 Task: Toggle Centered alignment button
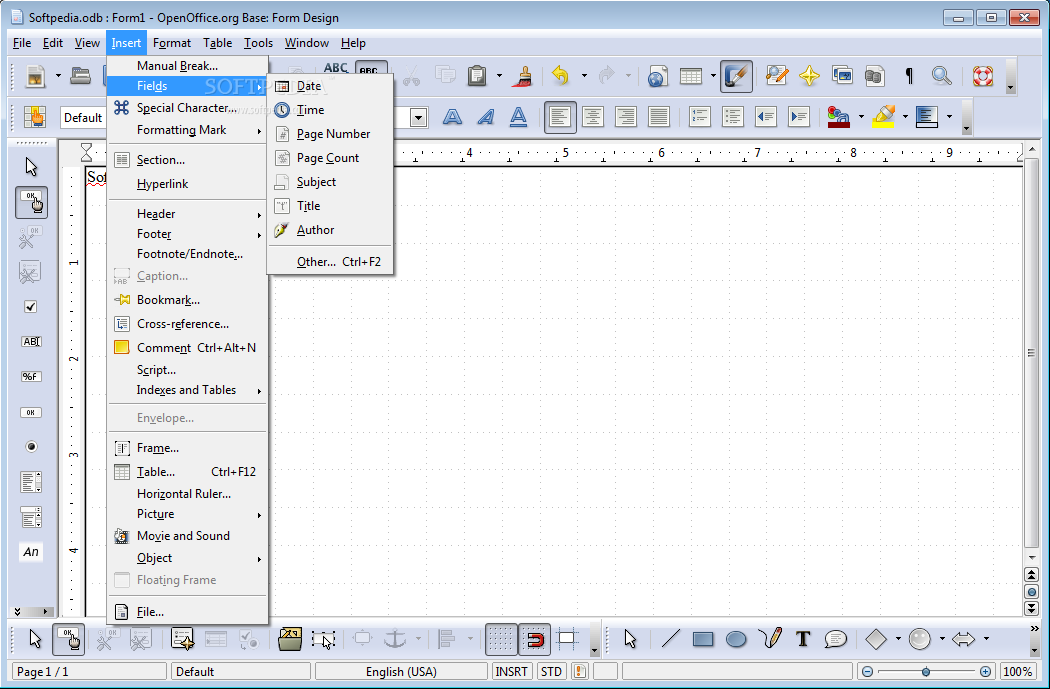point(593,117)
